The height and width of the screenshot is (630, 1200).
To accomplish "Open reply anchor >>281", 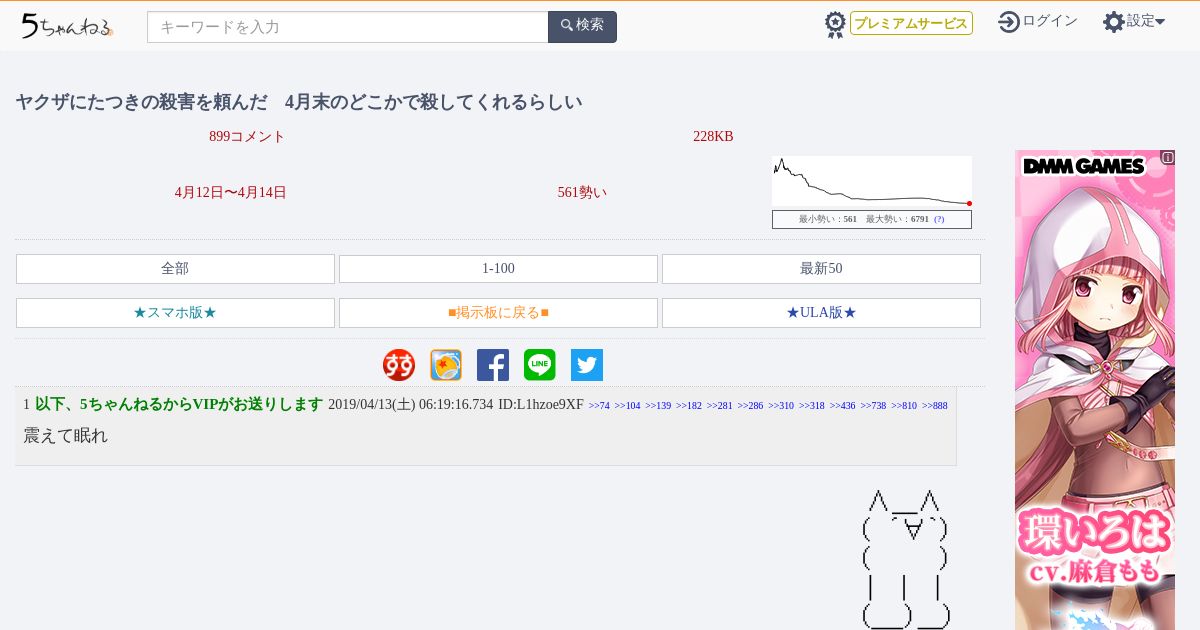I will click(x=720, y=406).
